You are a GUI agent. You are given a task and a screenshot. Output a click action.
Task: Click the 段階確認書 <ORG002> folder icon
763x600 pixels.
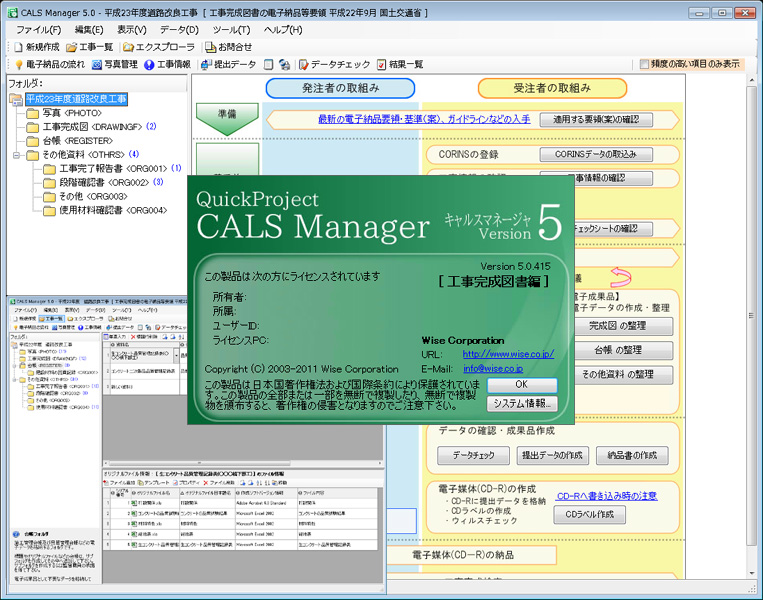[x=49, y=182]
